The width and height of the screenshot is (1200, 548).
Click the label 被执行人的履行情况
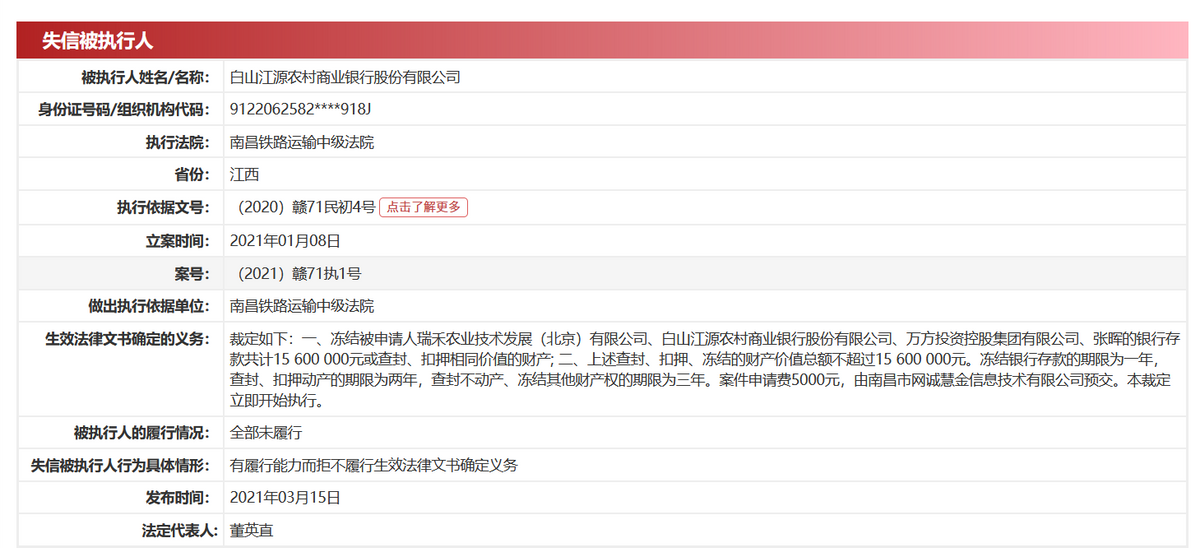click(x=143, y=433)
